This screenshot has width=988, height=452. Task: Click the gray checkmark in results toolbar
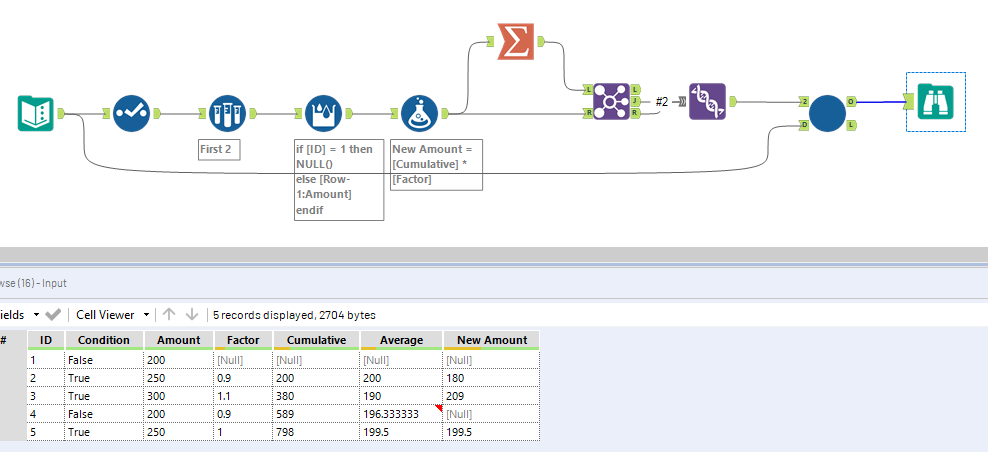tap(53, 314)
